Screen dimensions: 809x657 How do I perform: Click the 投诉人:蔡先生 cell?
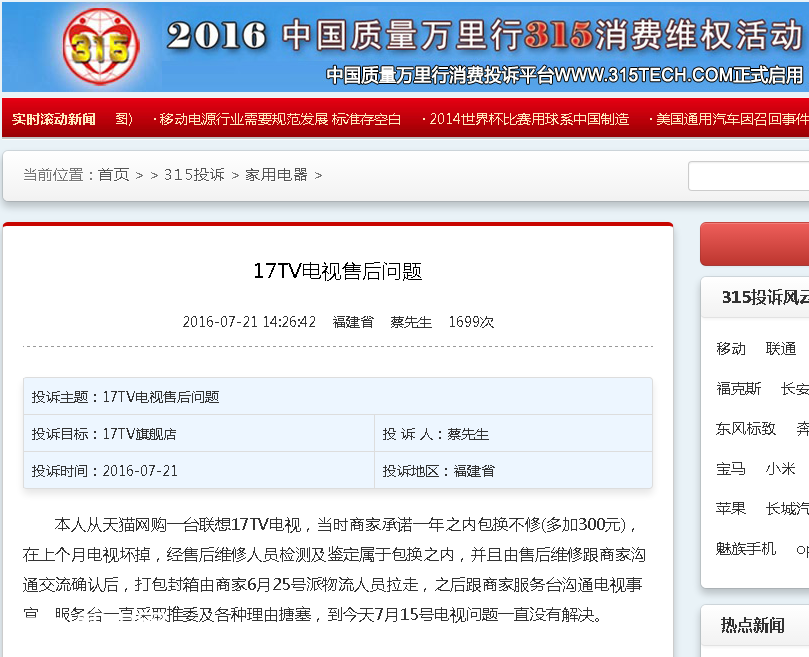pyautogui.click(x=513, y=434)
